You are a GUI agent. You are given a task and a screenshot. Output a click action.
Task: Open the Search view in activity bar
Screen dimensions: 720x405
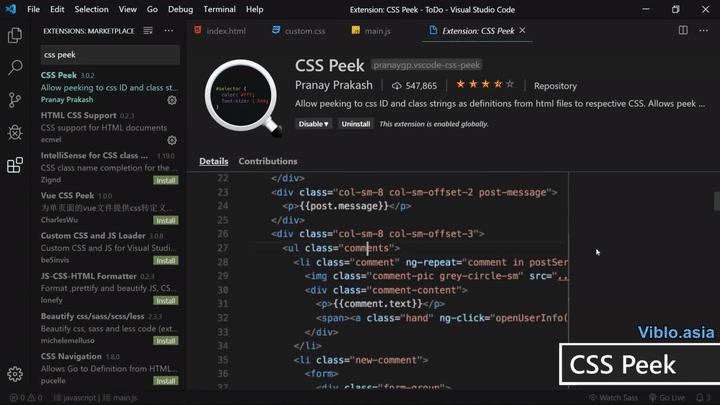click(15, 68)
